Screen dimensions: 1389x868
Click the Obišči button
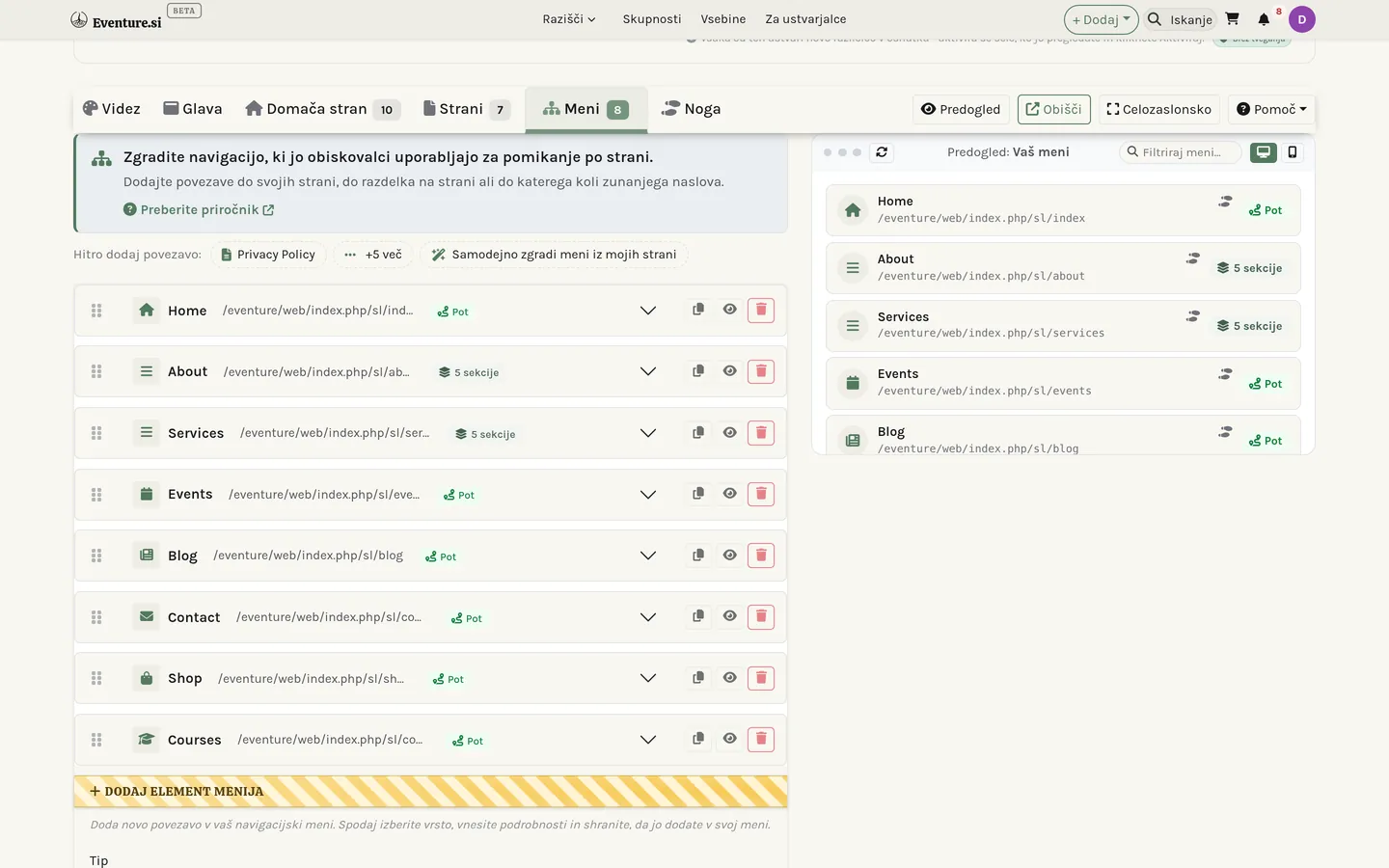[1053, 109]
